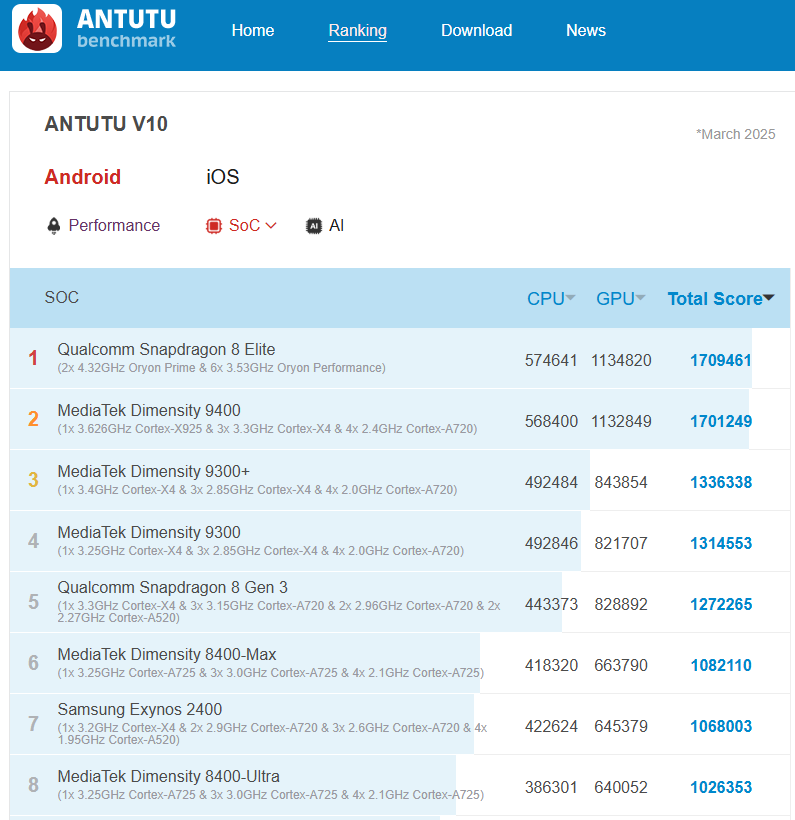Go to the Download page
This screenshot has height=820, width=795.
coord(476,30)
